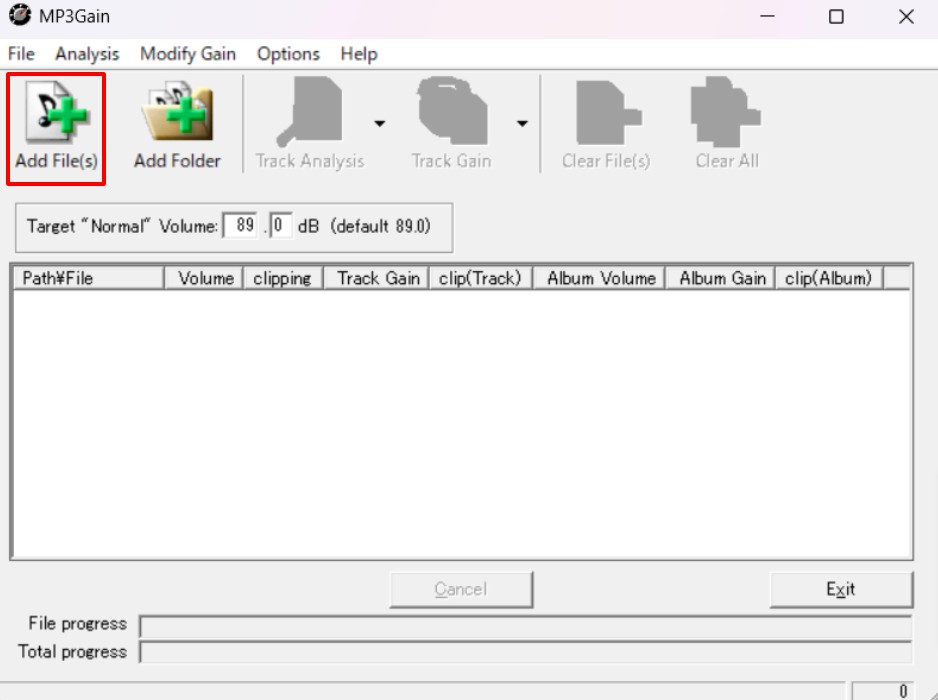This screenshot has height=700, width=938.
Task: Click the Add File(s) toolbar icon
Action: pos(57,111)
